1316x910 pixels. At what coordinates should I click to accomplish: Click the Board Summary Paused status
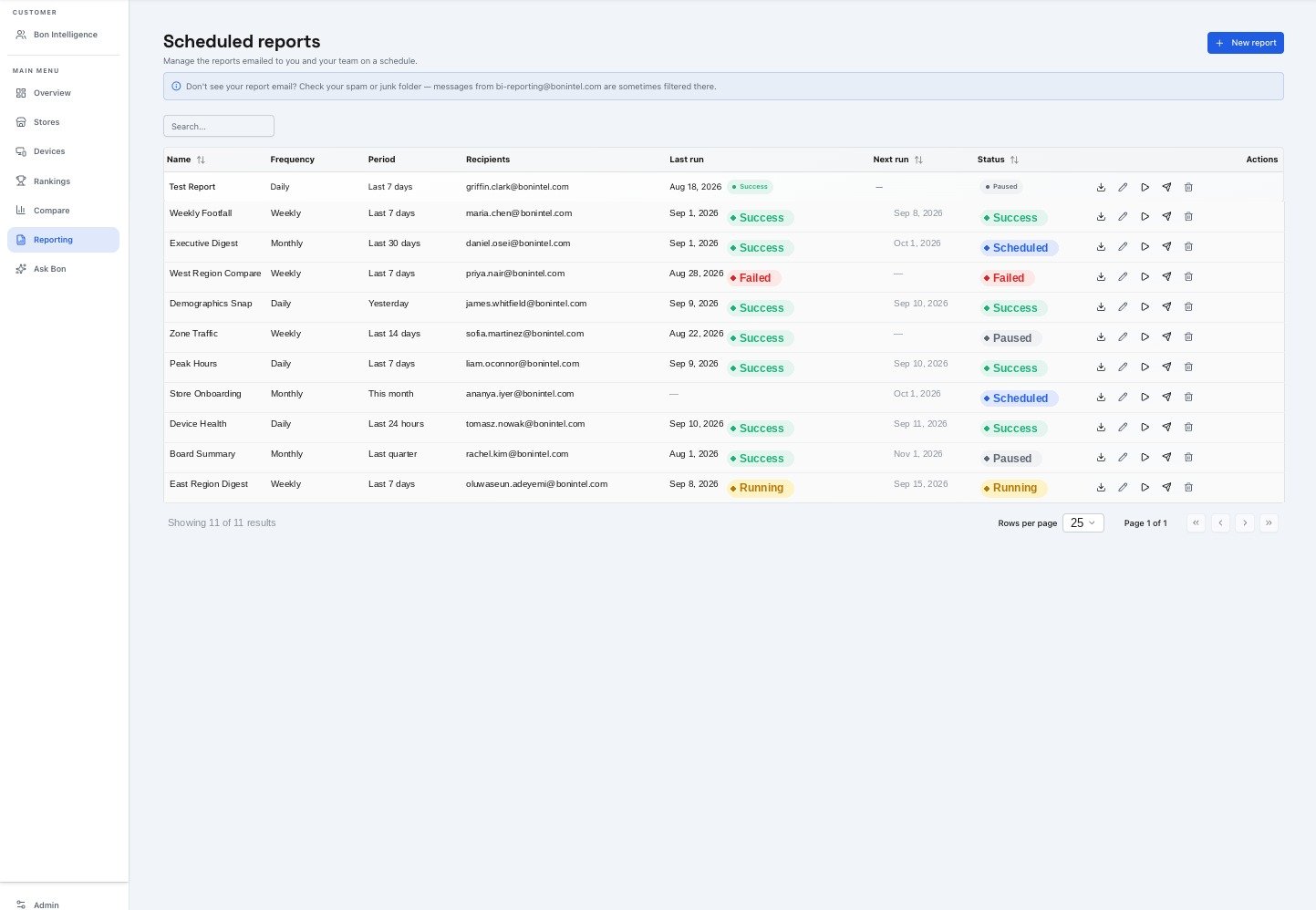point(1010,459)
